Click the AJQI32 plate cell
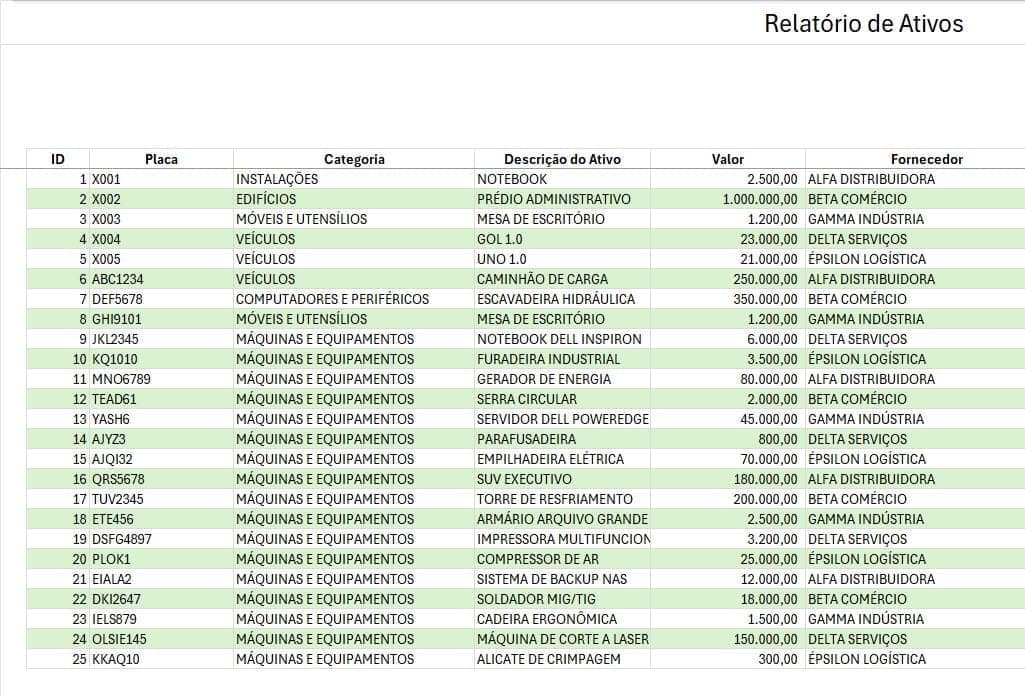The width and height of the screenshot is (1025, 696). [161, 459]
